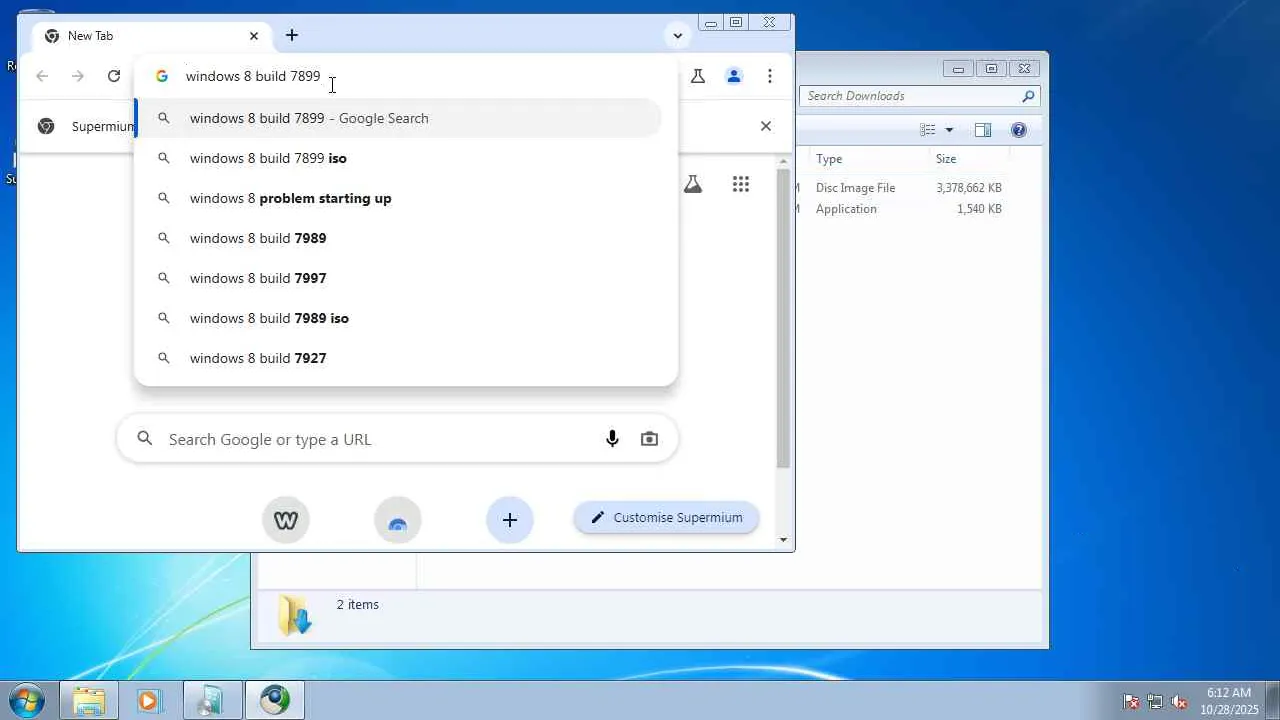Choose suggestion 'windows 8 build 7997'
The height and width of the screenshot is (720, 1280).
coord(398,278)
